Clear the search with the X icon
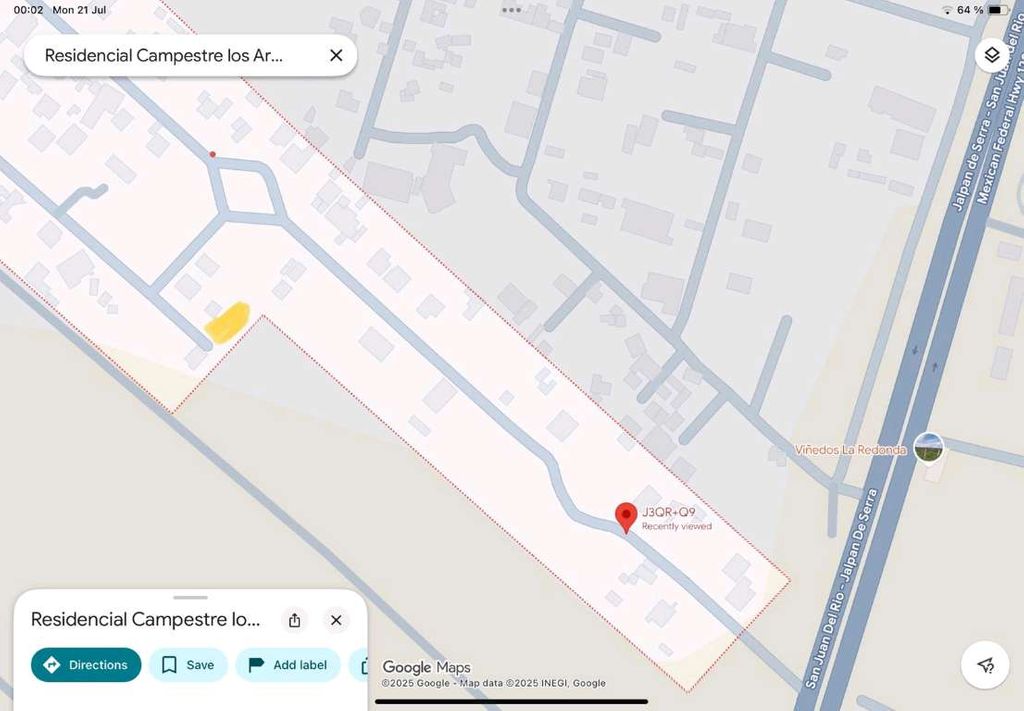 point(336,56)
